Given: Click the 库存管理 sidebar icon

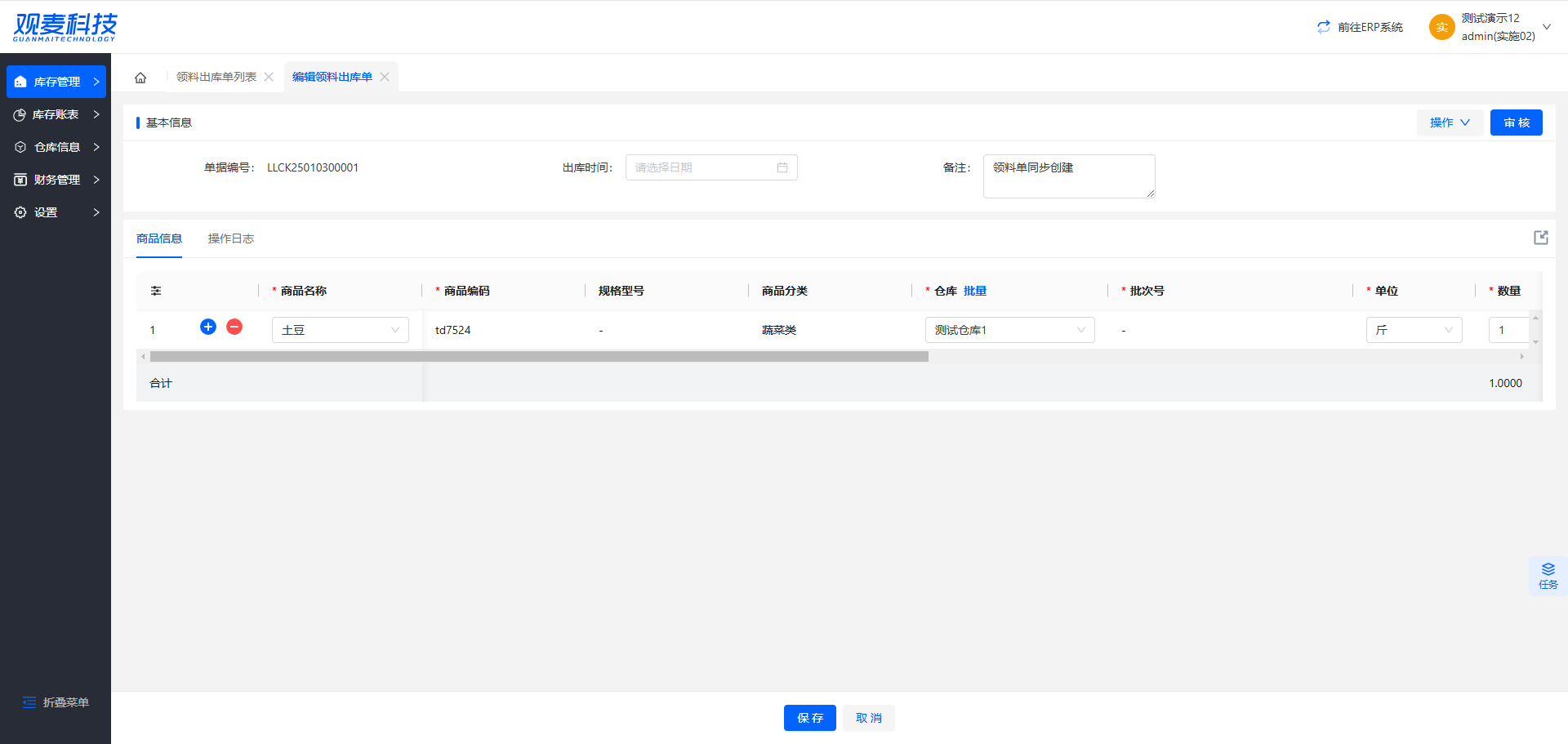Looking at the screenshot, I should (x=20, y=82).
